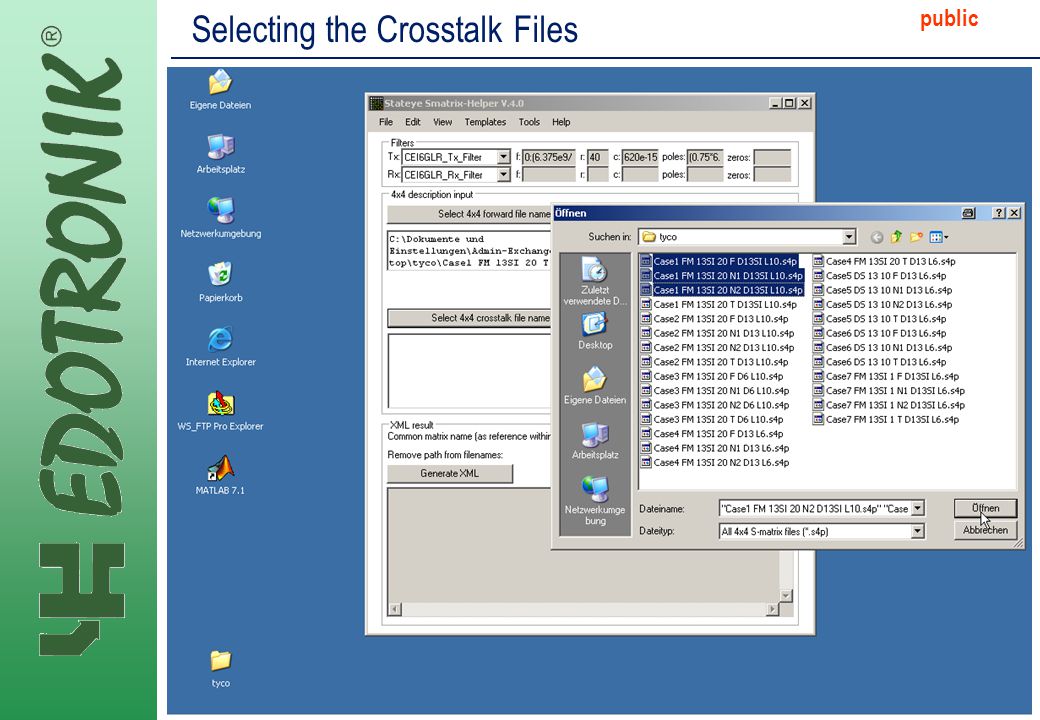Open the Arbeitsplatz desktop icon

(220, 154)
